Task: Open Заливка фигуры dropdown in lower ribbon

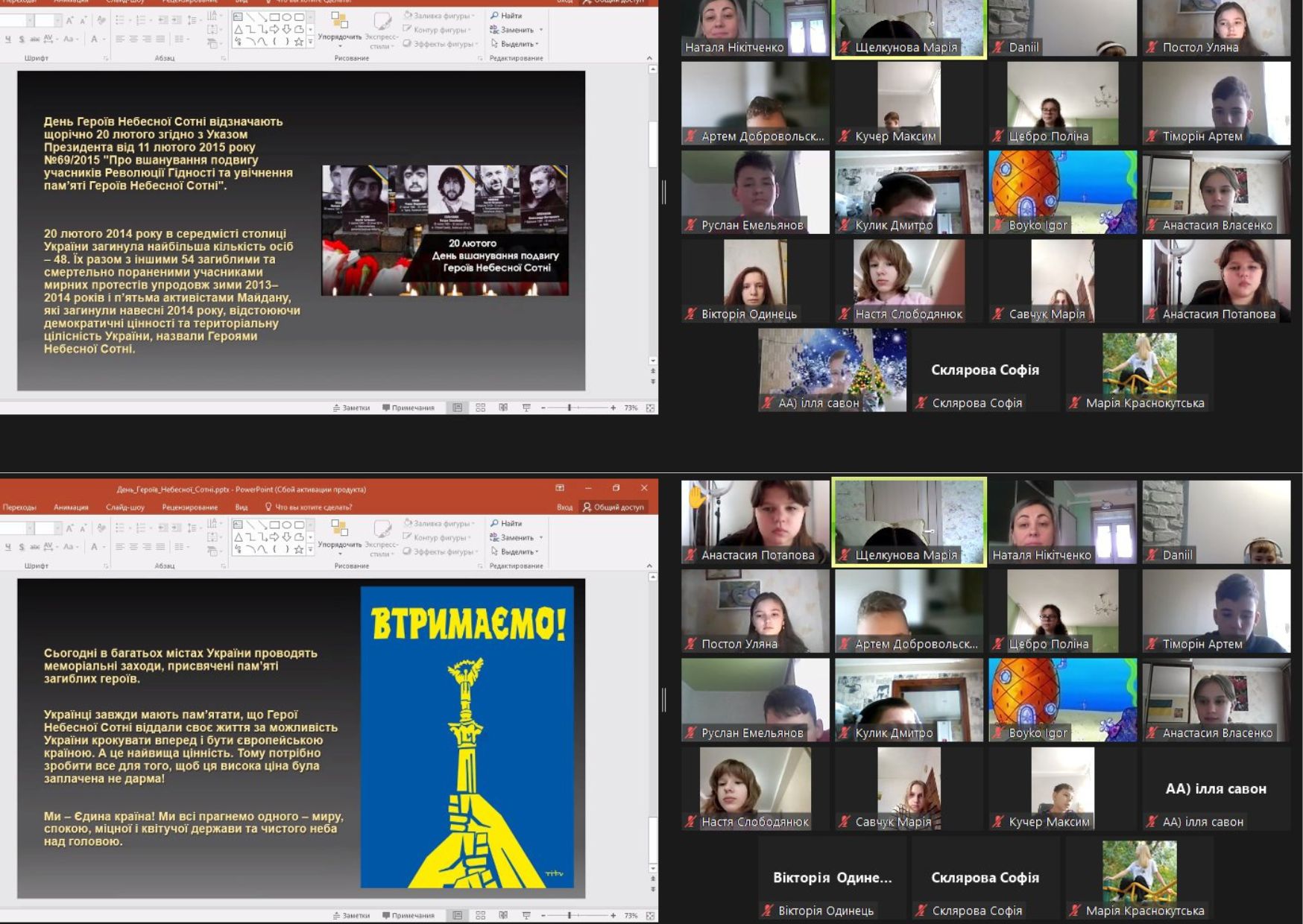Action: point(438,523)
